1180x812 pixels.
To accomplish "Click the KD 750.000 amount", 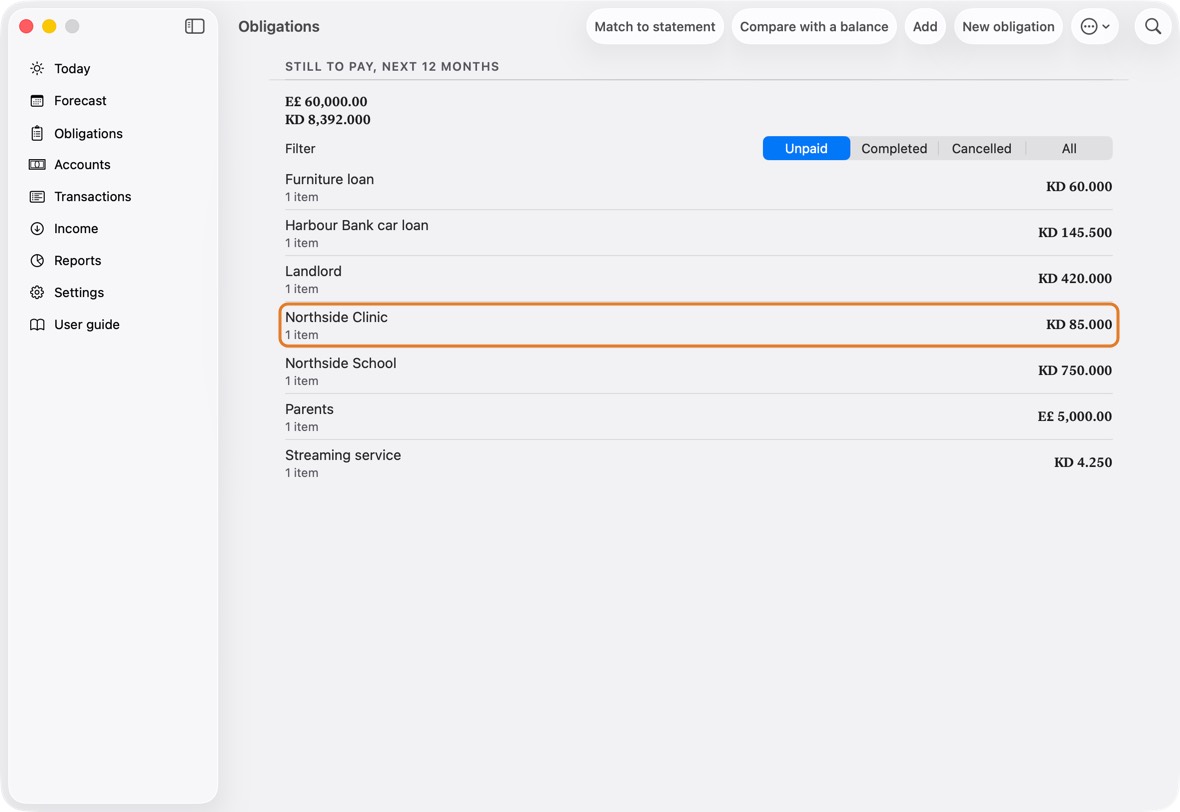I will pyautogui.click(x=1075, y=370).
